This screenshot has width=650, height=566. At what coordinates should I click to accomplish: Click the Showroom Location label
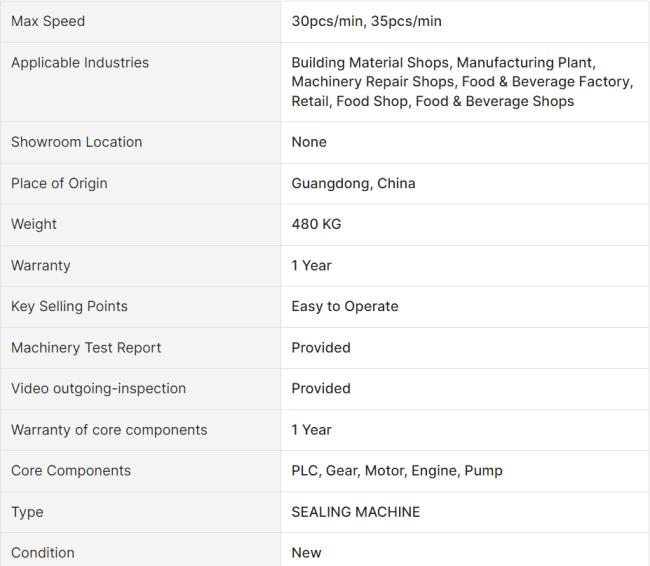click(77, 142)
